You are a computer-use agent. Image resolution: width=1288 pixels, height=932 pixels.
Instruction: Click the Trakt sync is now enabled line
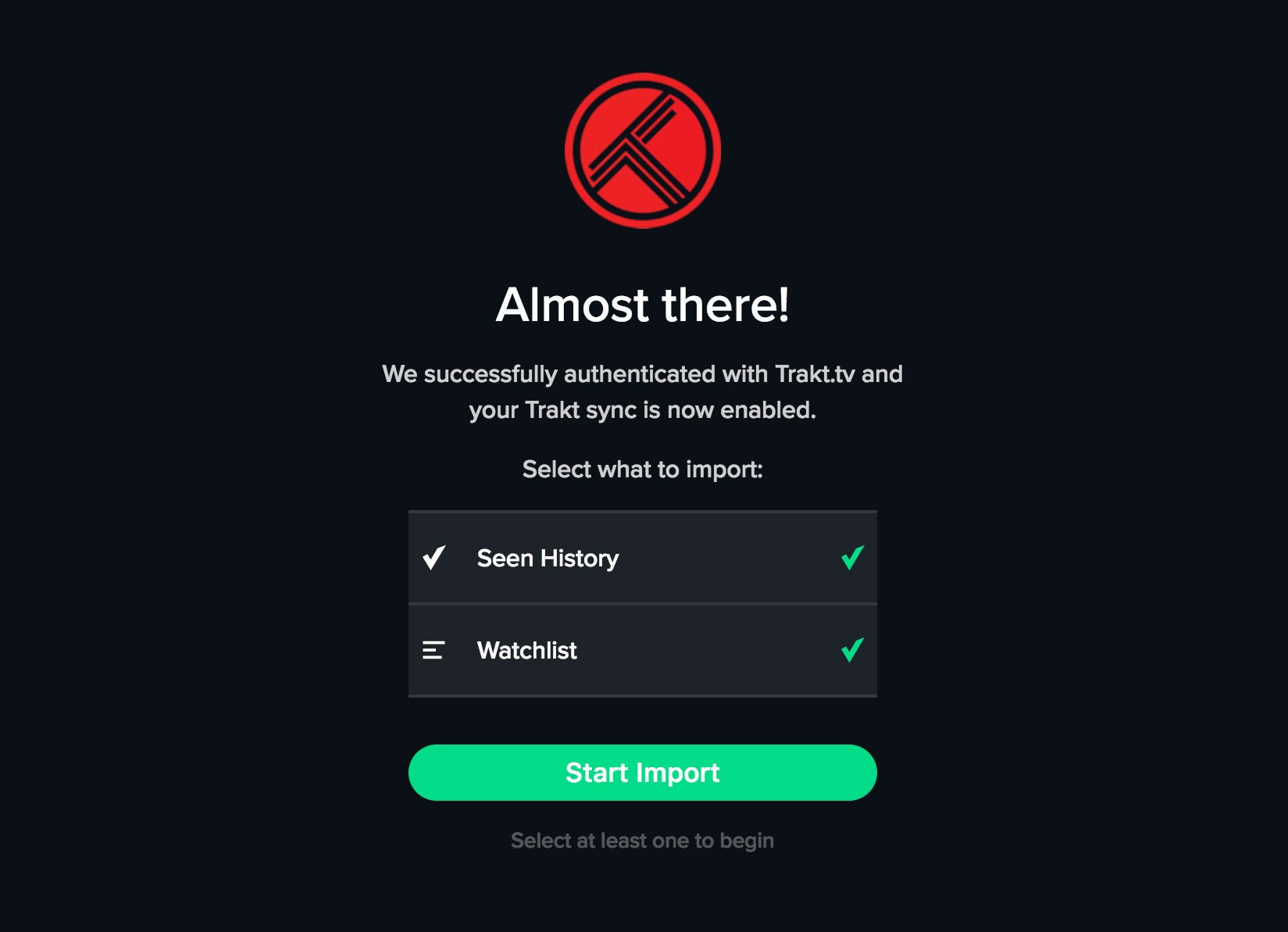[x=642, y=410]
